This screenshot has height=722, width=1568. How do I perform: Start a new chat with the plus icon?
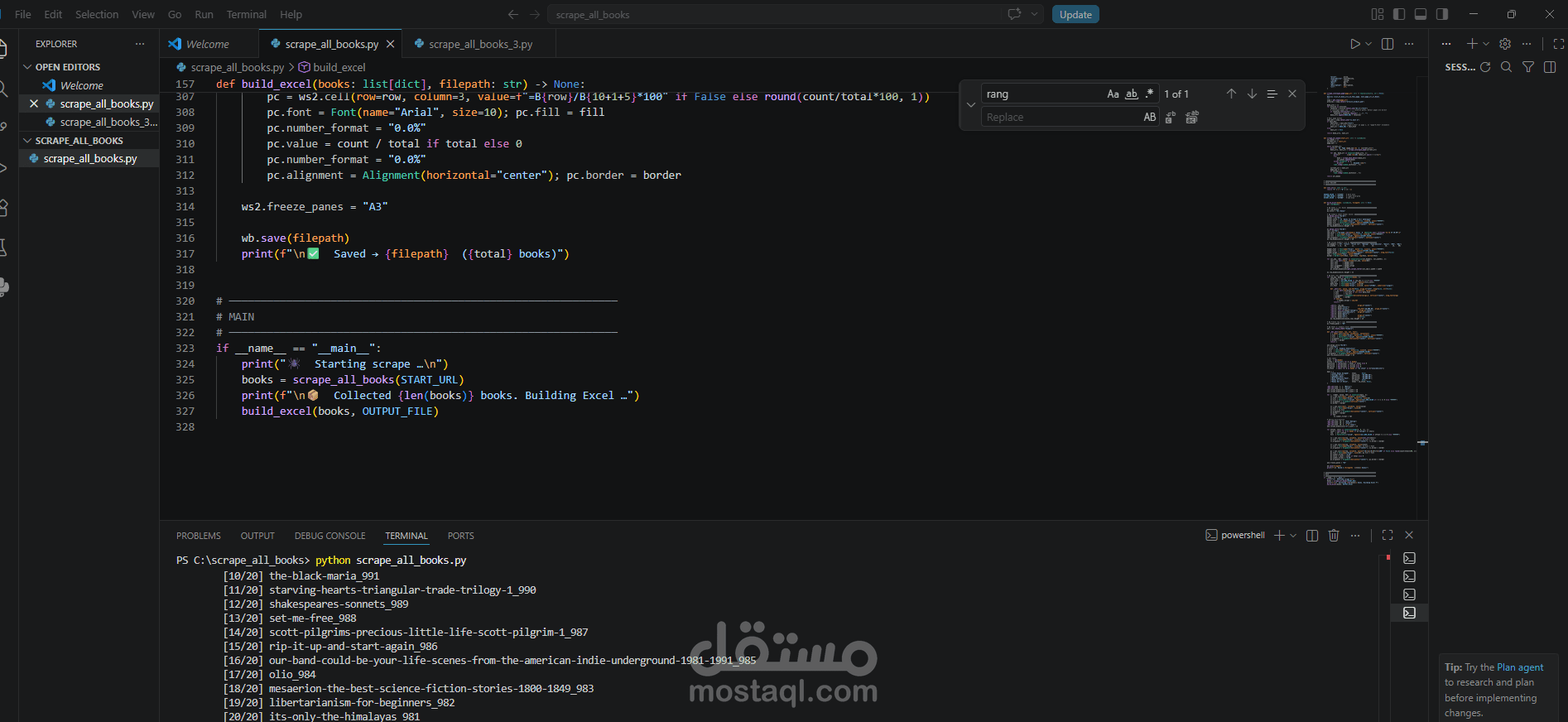click(x=1472, y=44)
